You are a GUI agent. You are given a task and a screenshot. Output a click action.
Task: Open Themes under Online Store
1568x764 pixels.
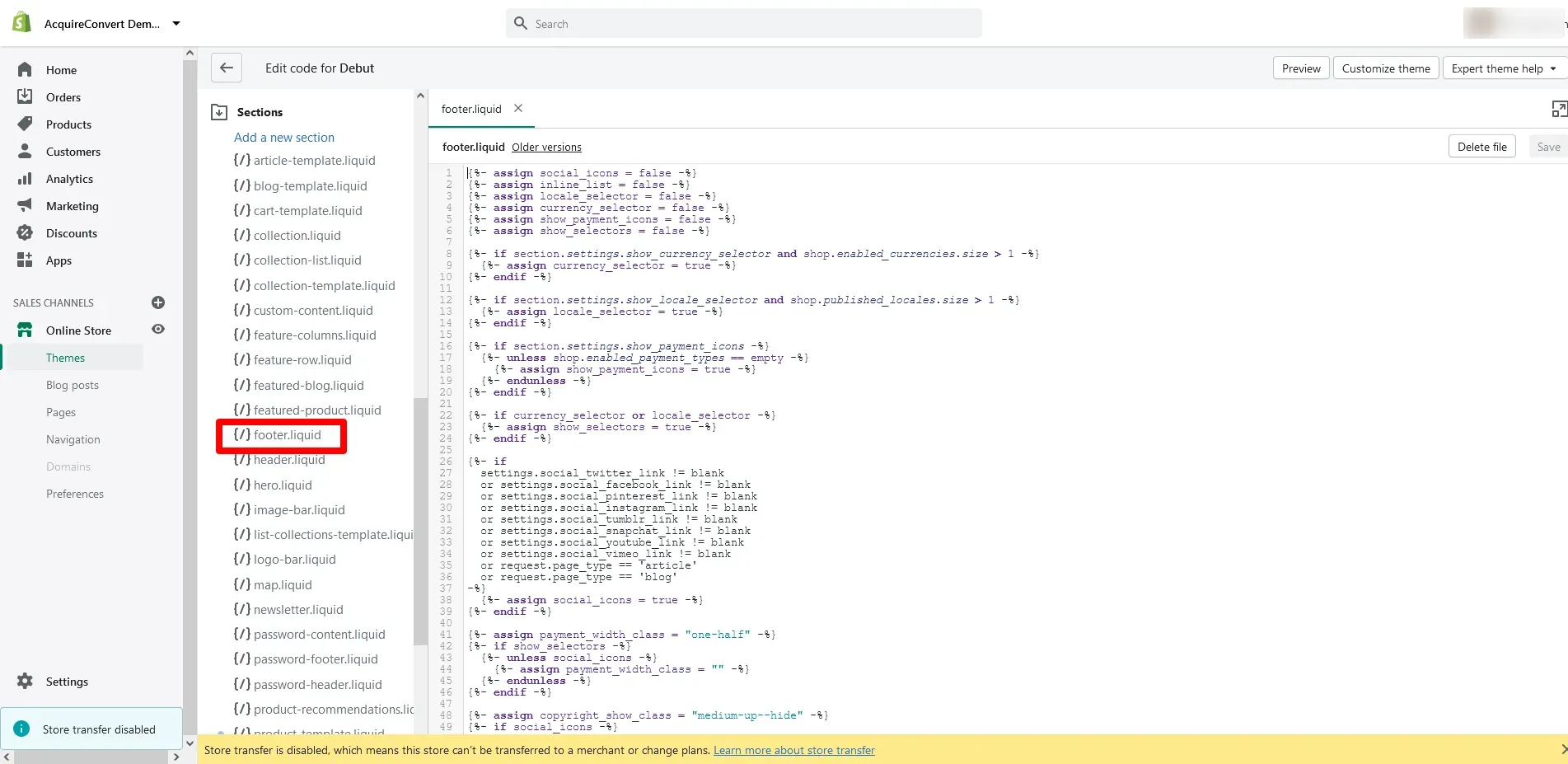[x=65, y=358]
